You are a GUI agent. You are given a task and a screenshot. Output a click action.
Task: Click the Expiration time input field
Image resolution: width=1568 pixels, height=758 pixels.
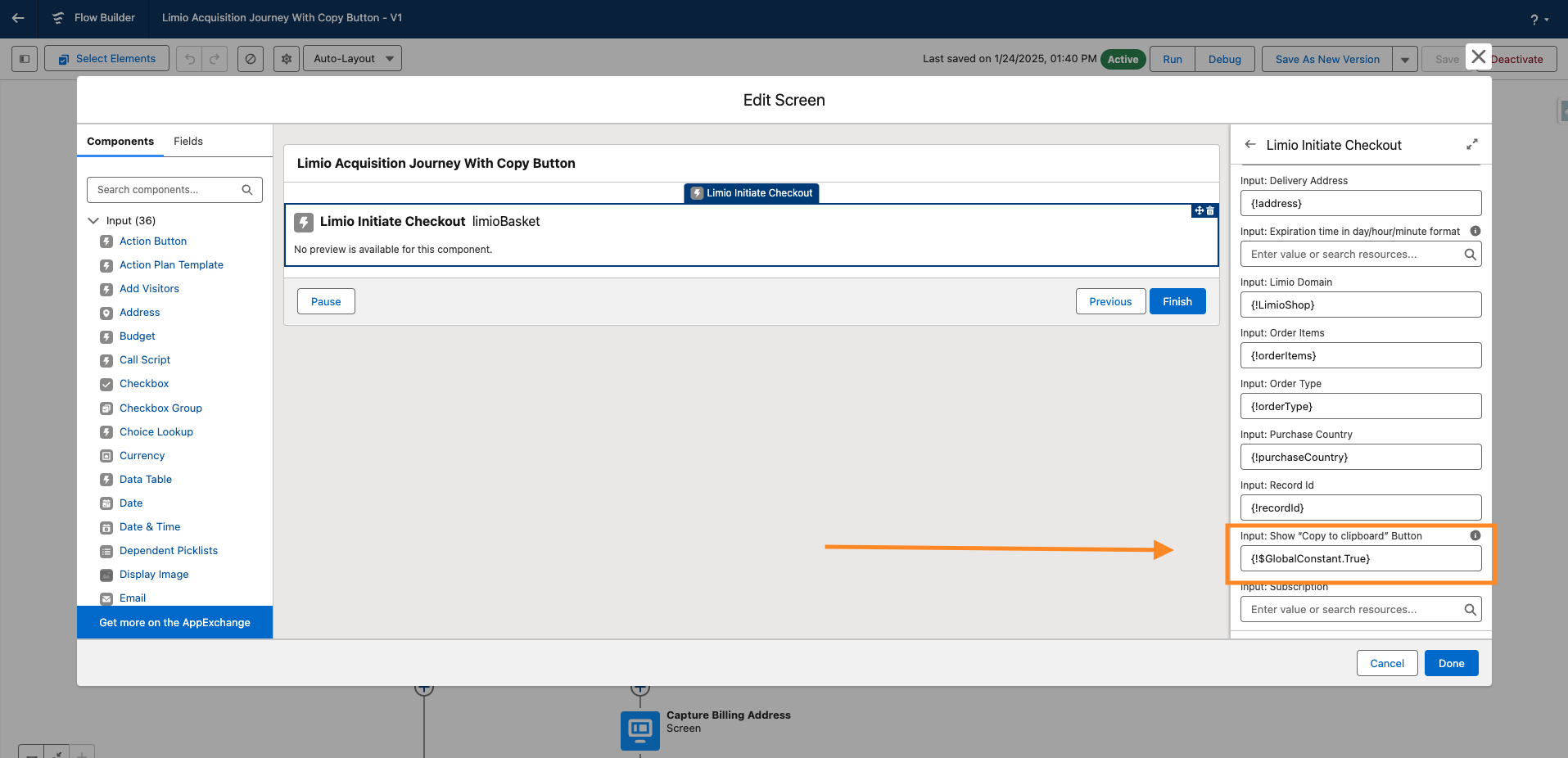[x=1361, y=254]
